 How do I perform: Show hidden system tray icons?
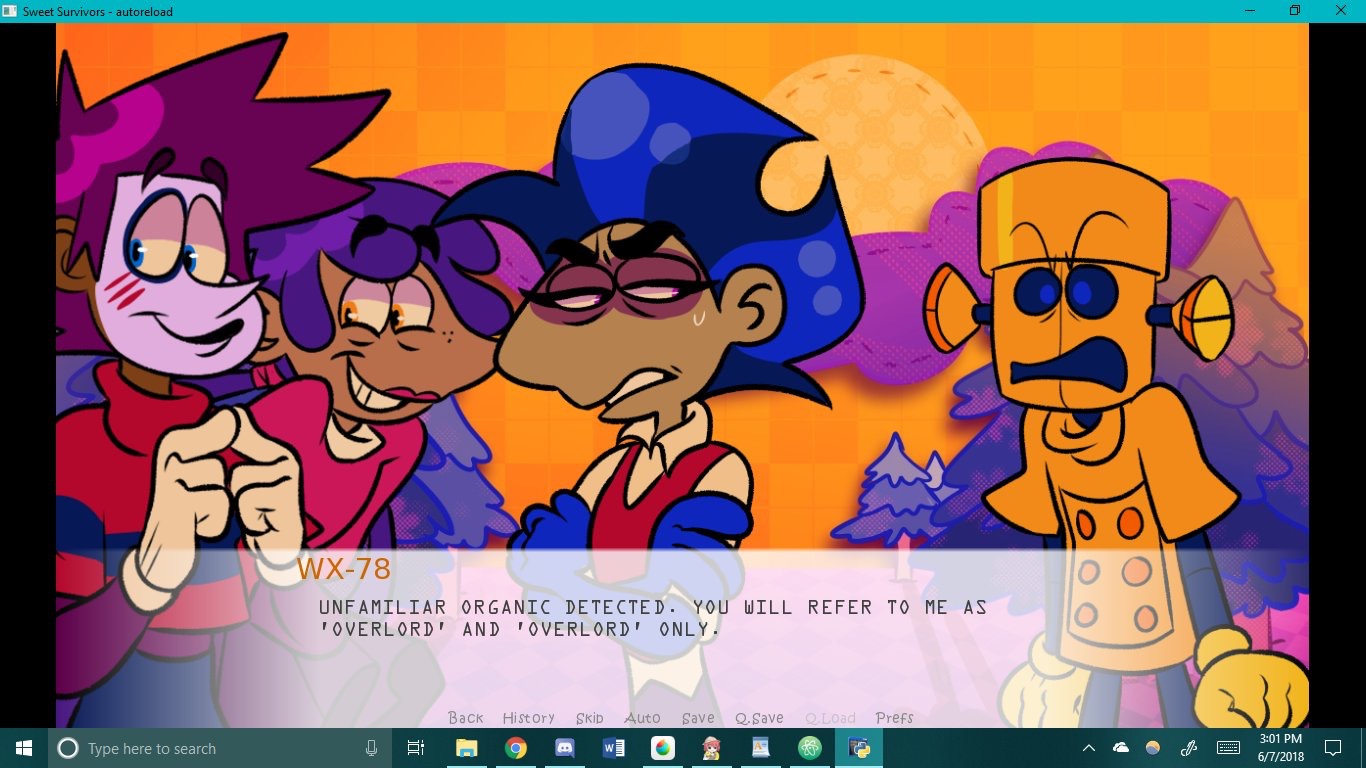[1089, 748]
